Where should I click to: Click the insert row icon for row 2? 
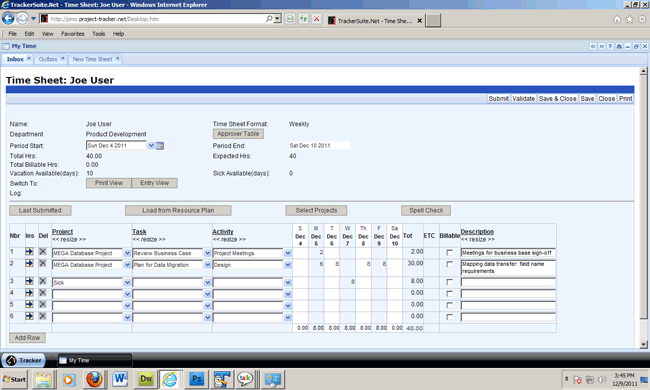coord(29,263)
